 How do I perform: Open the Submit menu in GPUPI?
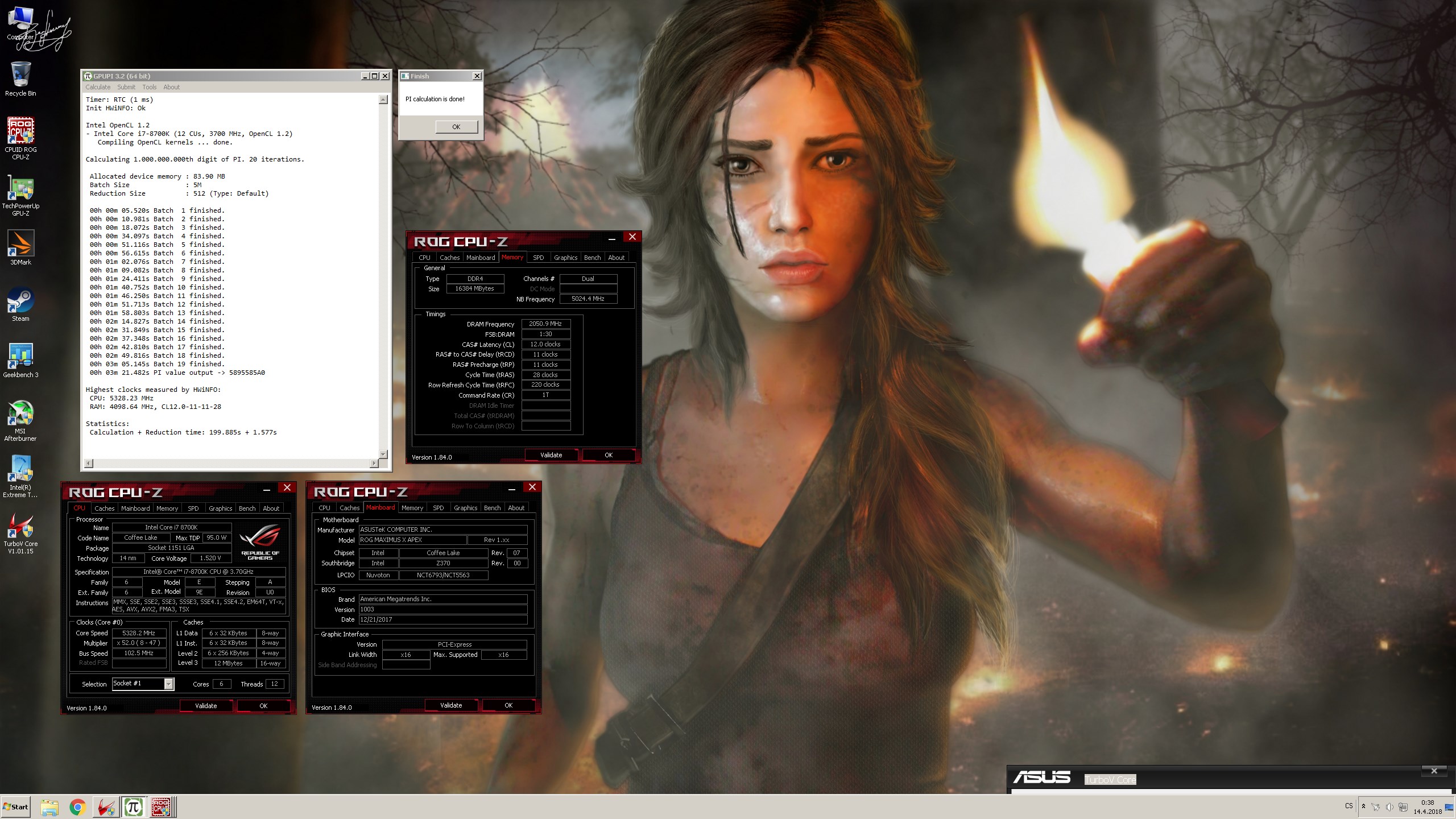[126, 87]
